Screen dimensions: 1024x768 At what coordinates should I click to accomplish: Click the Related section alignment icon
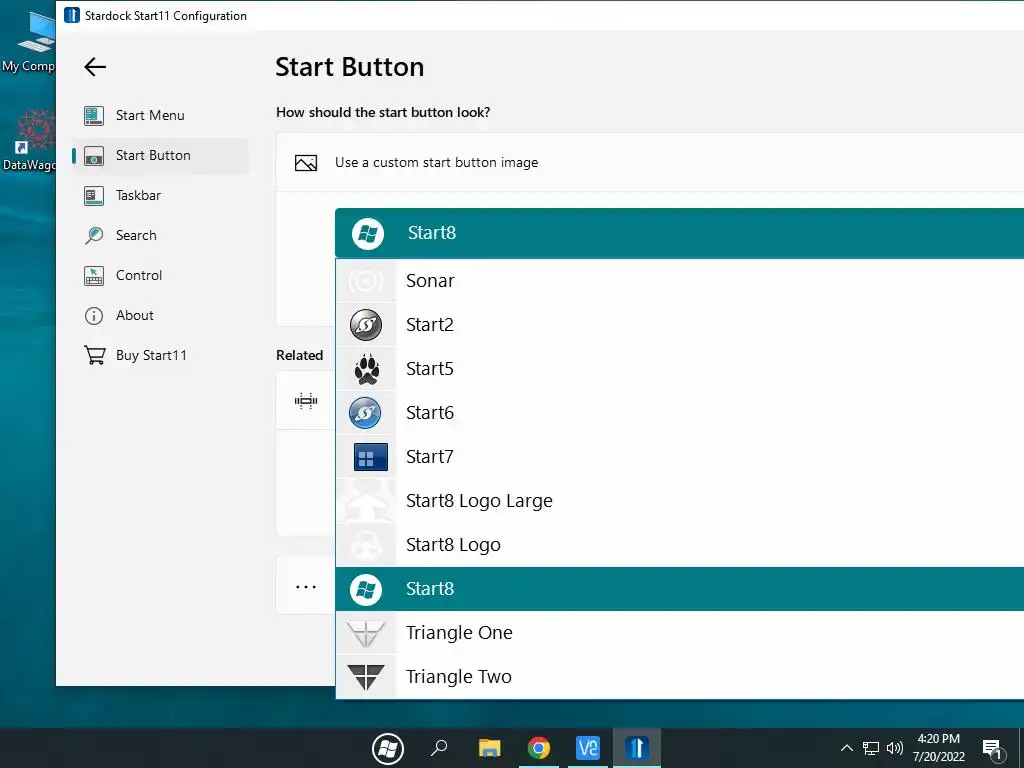coord(306,401)
